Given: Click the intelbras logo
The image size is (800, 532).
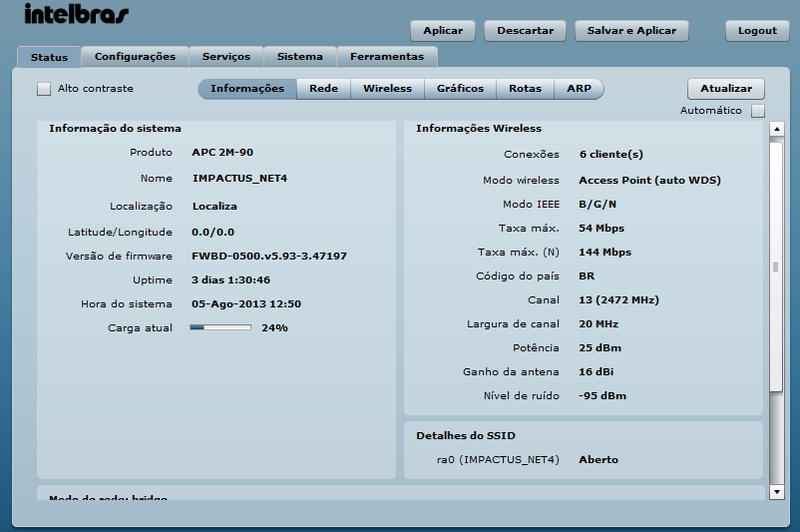Looking at the screenshot, I should [x=76, y=14].
